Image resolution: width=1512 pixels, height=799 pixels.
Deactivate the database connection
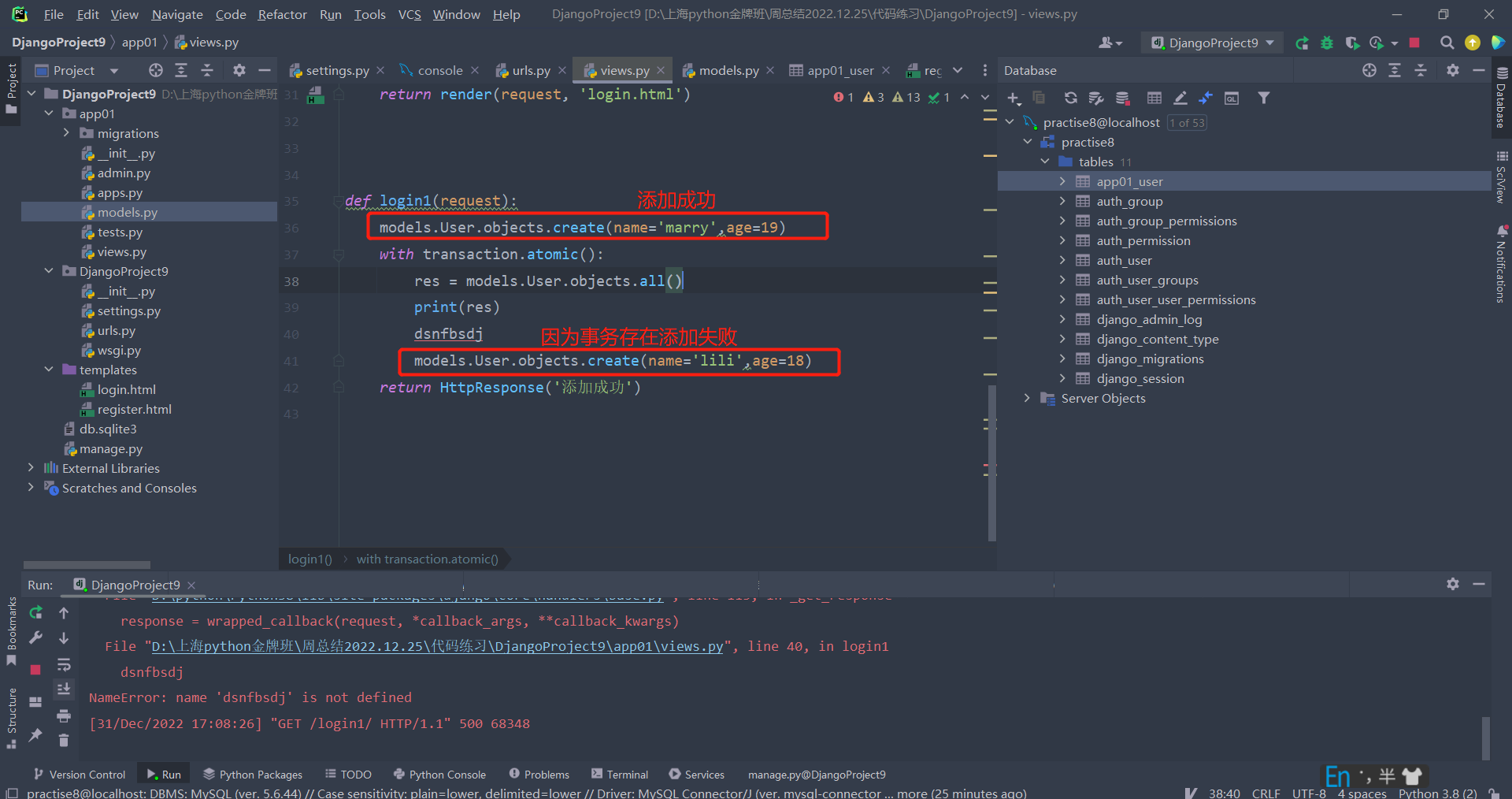click(1122, 98)
